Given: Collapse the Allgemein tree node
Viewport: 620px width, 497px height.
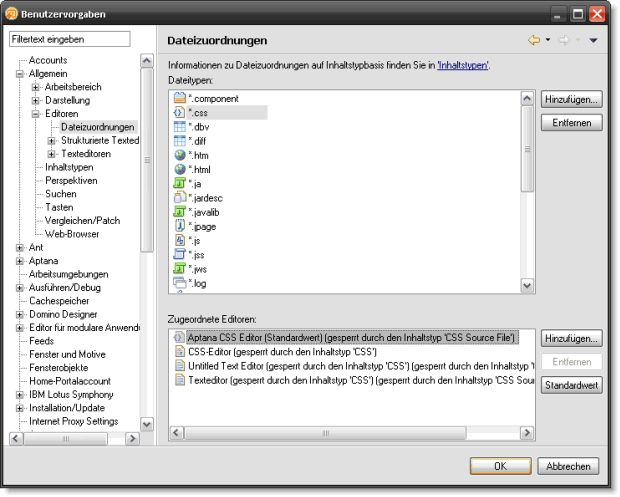Looking at the screenshot, I should tap(19, 74).
